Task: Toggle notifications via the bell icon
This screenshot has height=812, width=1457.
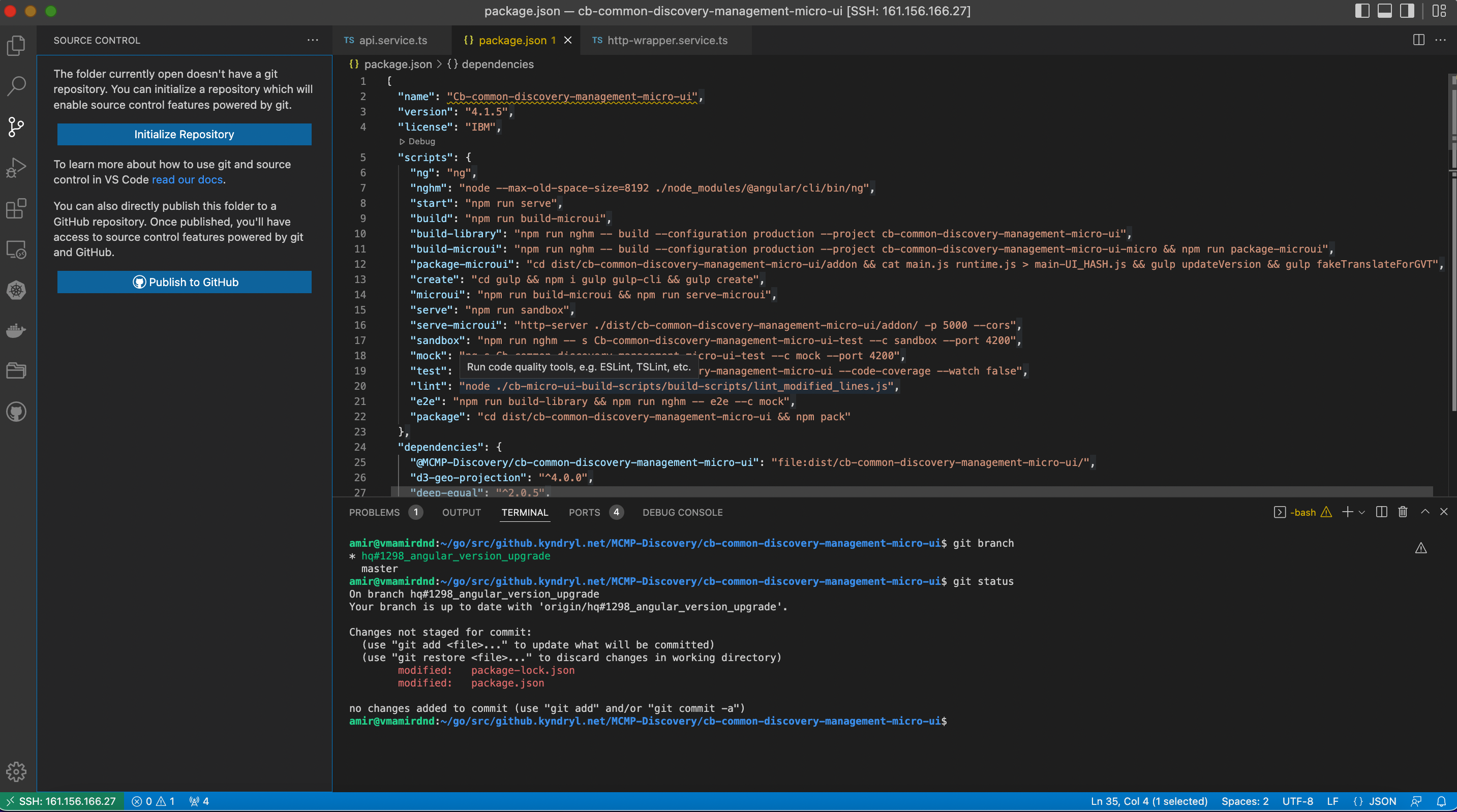Action: coord(1444,801)
